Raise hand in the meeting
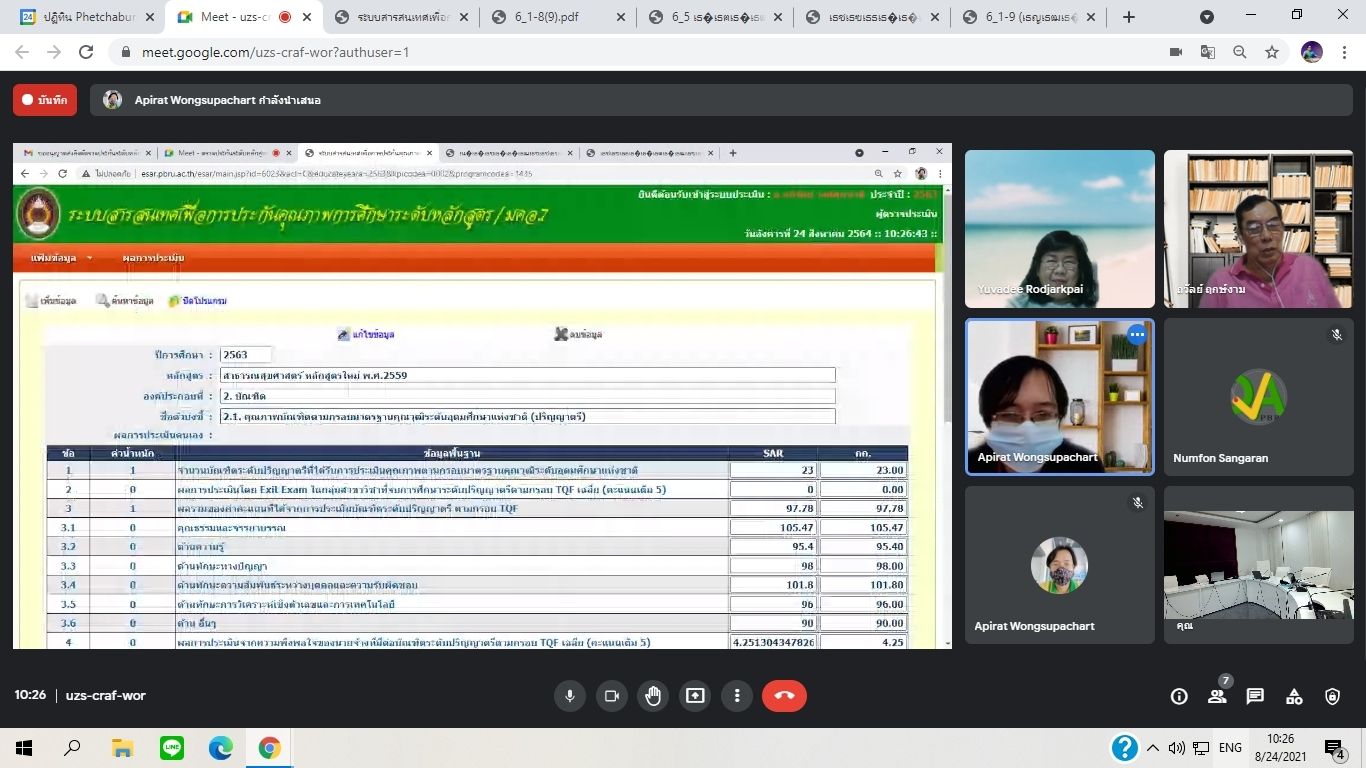This screenshot has width=1366, height=768. (x=653, y=696)
